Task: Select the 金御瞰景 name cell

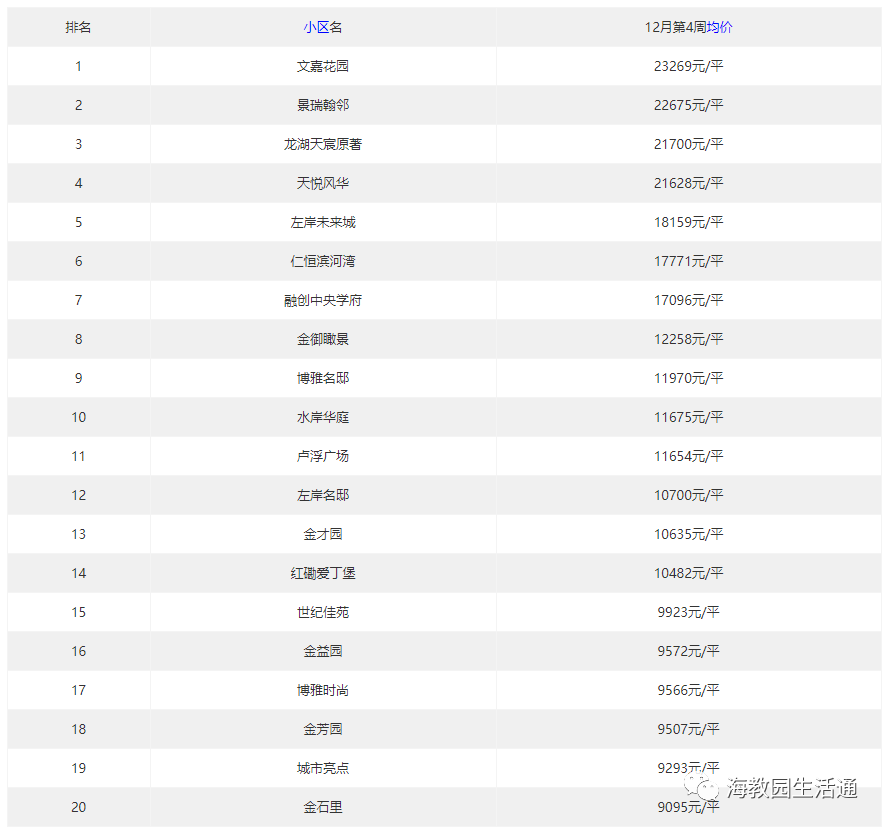Action: [323, 339]
